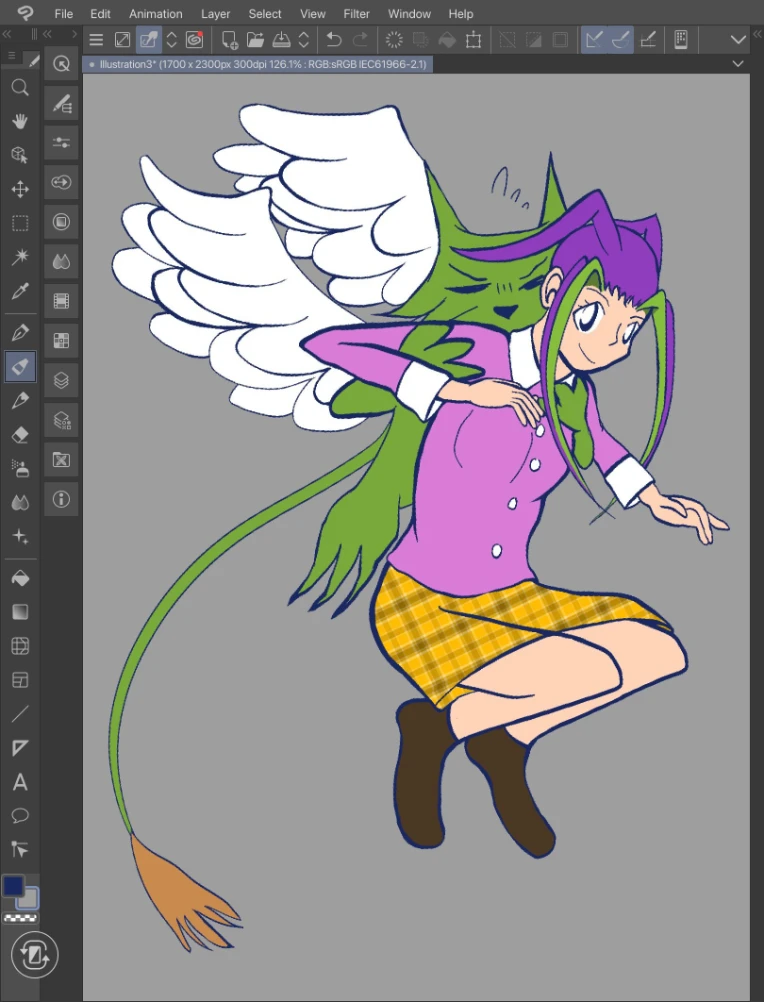764x1002 pixels.
Task: Select the Pen nib tool
Action: [x=20, y=332]
